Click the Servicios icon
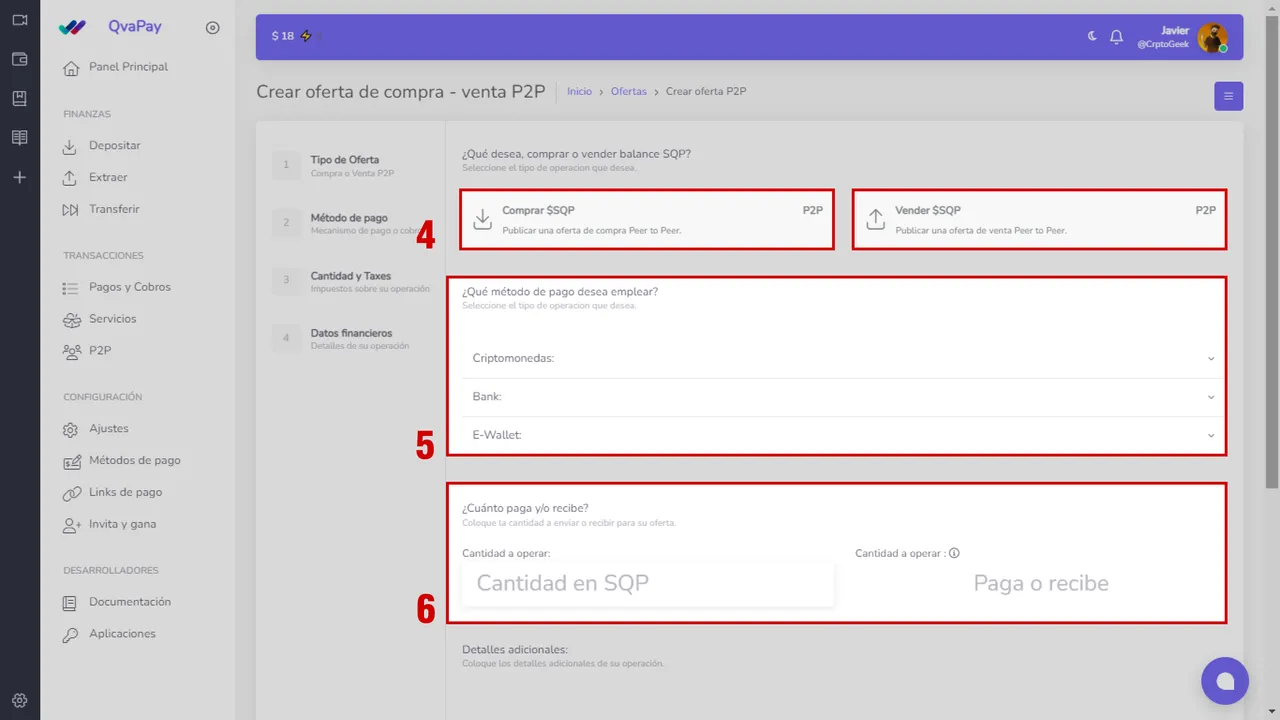The width and height of the screenshot is (1280, 720). pos(71,320)
